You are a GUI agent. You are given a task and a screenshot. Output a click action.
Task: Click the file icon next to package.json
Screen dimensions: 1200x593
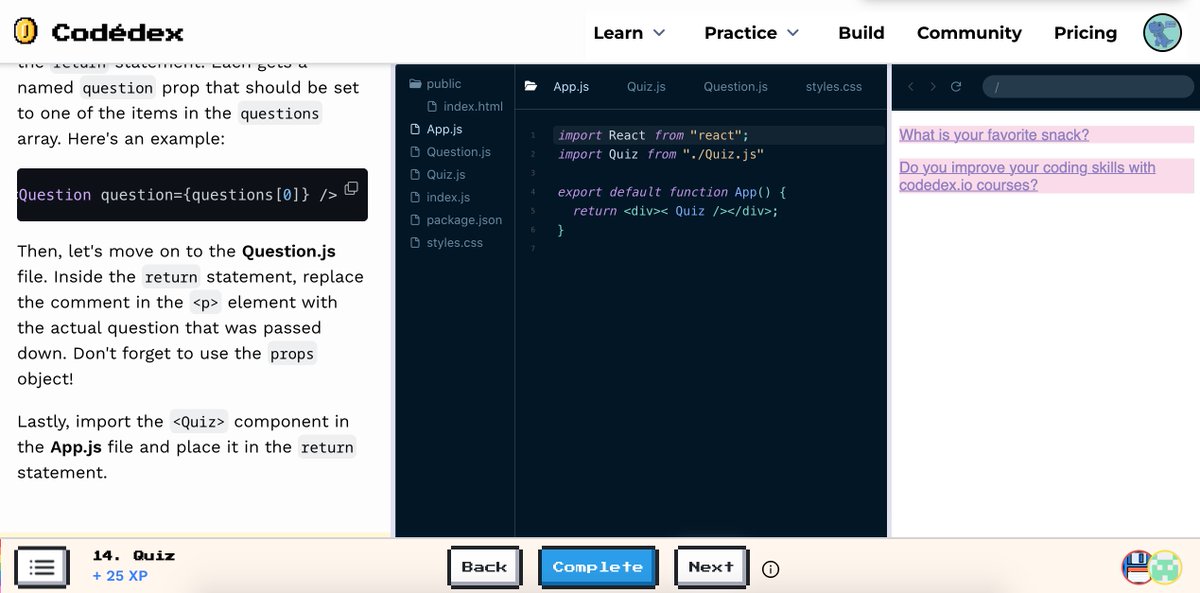[416, 220]
